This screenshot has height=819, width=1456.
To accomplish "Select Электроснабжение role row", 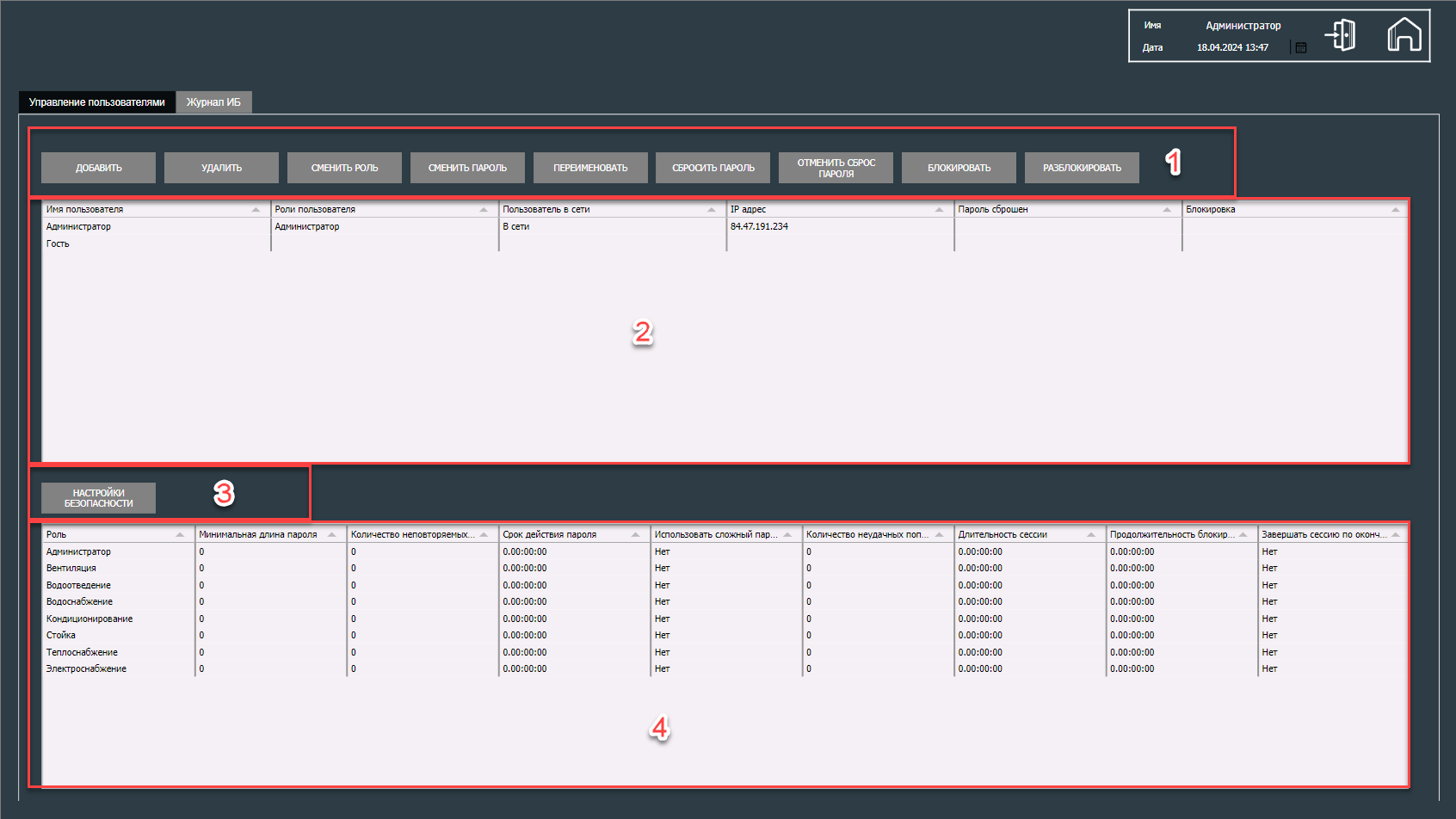I will tap(86, 669).
